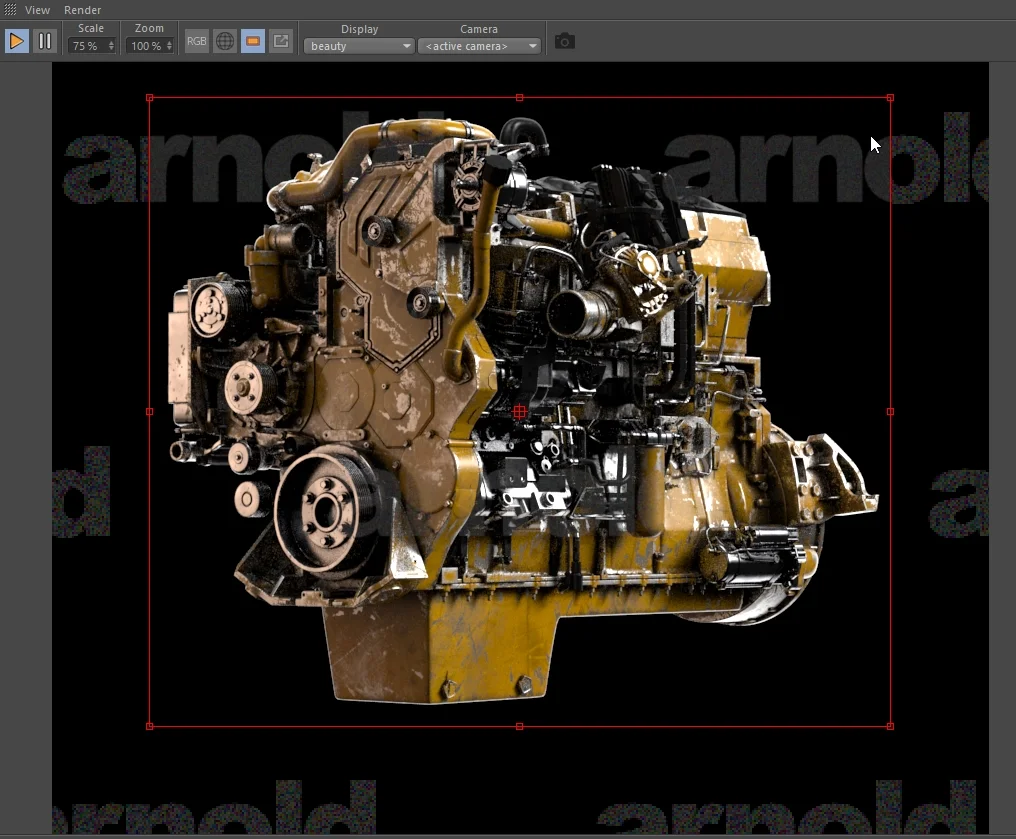Click the globe color-space icon
The width and height of the screenshot is (1016, 839).
click(225, 41)
